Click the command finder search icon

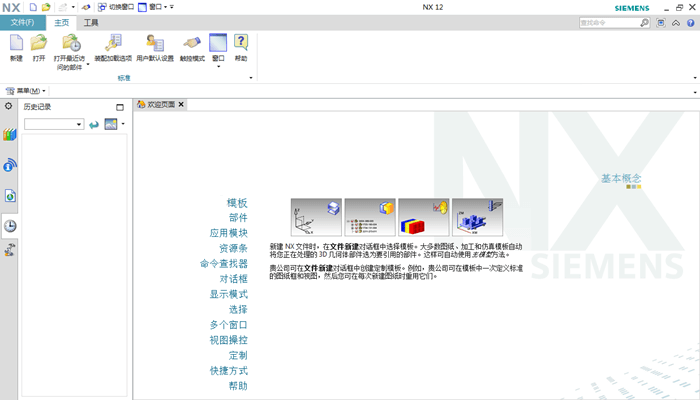point(644,23)
